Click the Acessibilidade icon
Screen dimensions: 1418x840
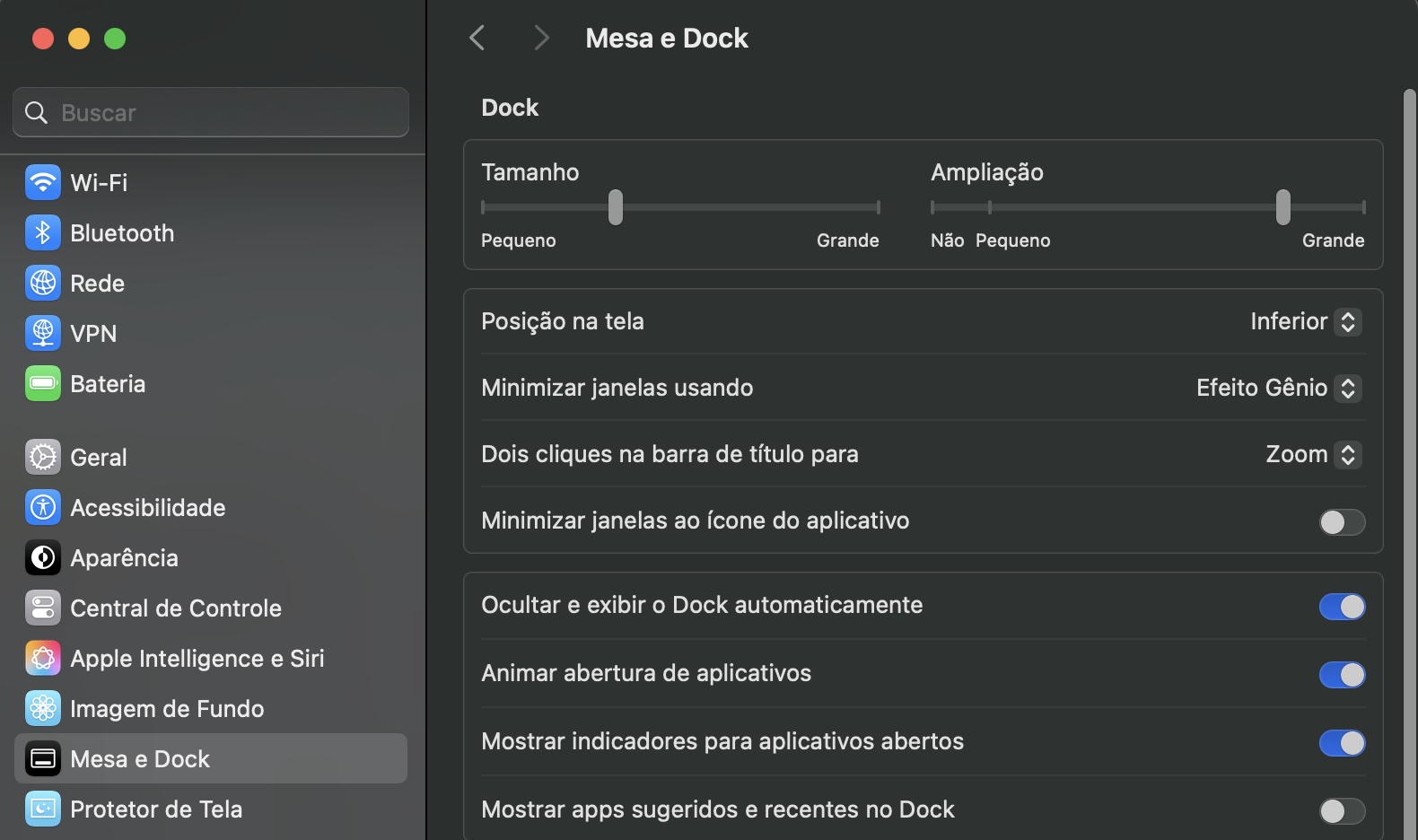[x=43, y=508]
